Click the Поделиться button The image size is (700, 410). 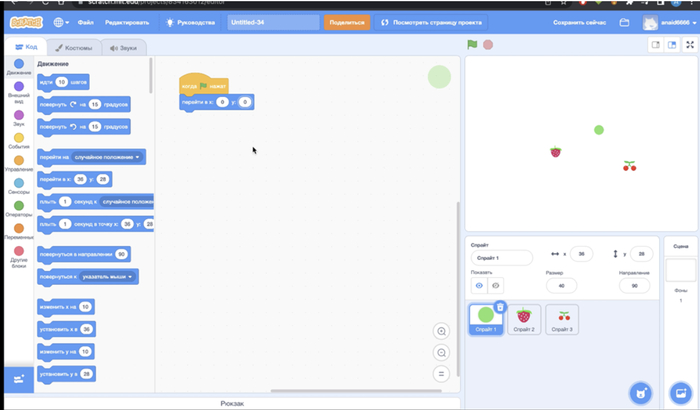tap(346, 21)
